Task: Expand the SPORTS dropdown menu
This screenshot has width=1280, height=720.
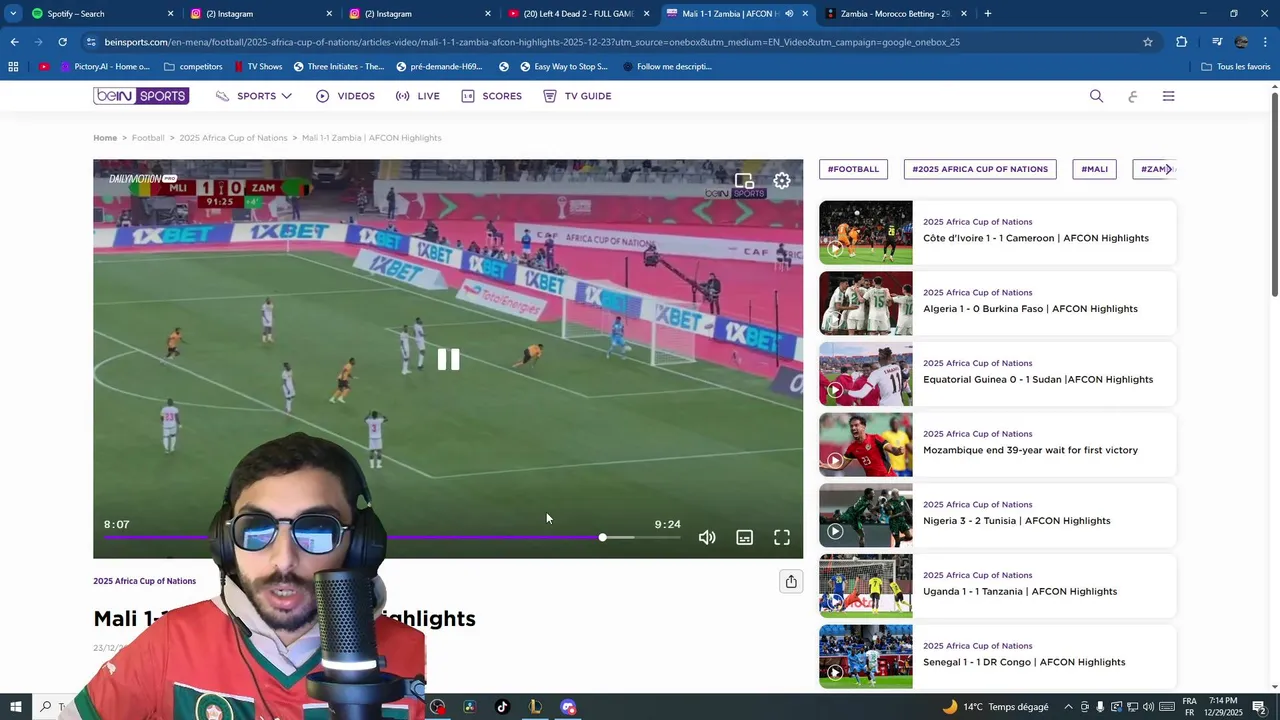Action: tap(254, 96)
